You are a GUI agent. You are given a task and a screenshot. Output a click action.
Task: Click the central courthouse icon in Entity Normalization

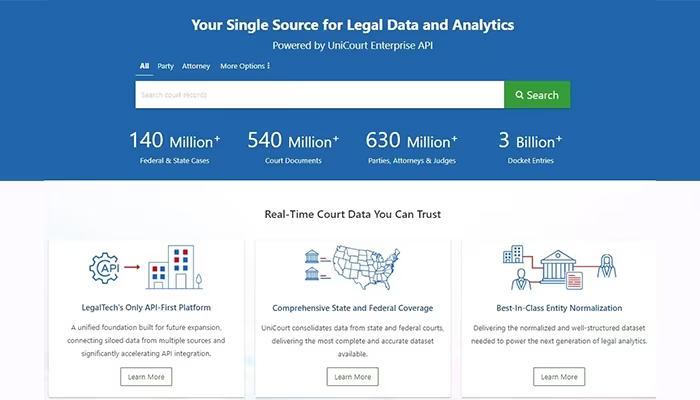[x=558, y=267]
